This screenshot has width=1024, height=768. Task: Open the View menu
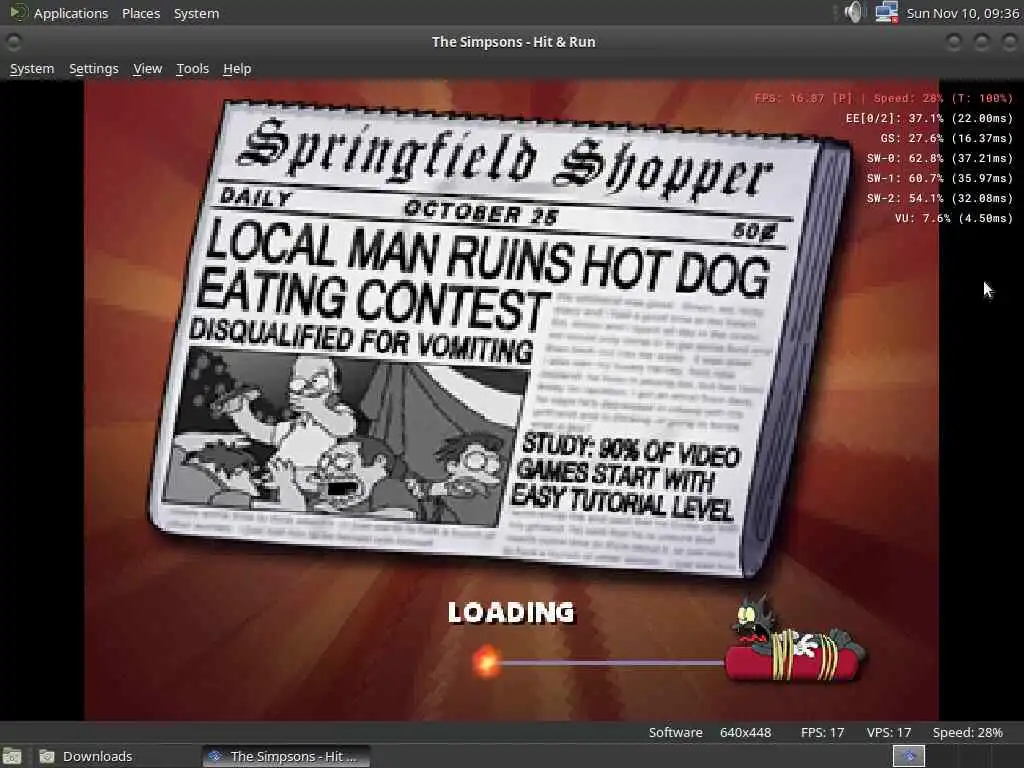click(148, 69)
